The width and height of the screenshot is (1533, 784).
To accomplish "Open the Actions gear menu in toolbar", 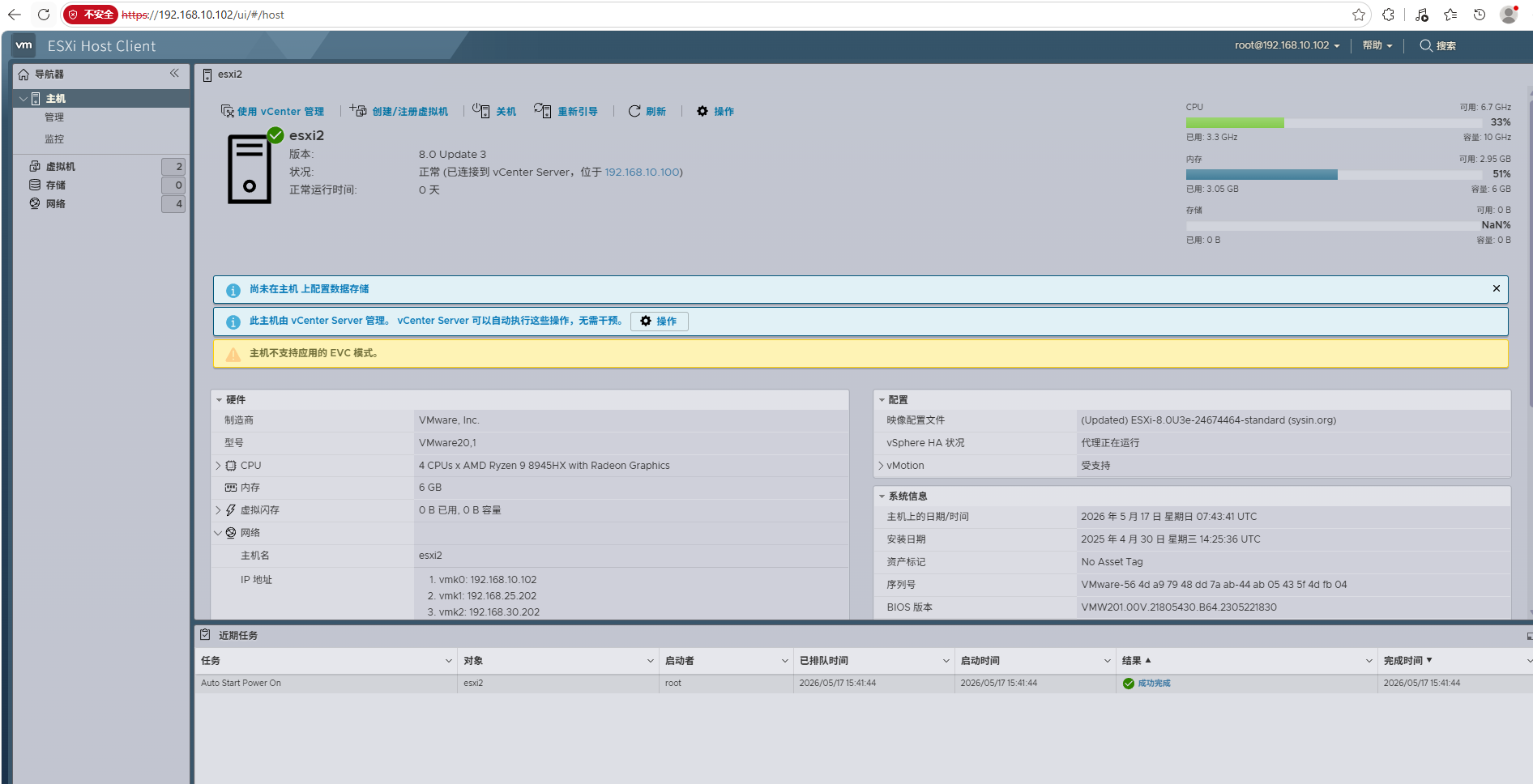I will tap(715, 111).
